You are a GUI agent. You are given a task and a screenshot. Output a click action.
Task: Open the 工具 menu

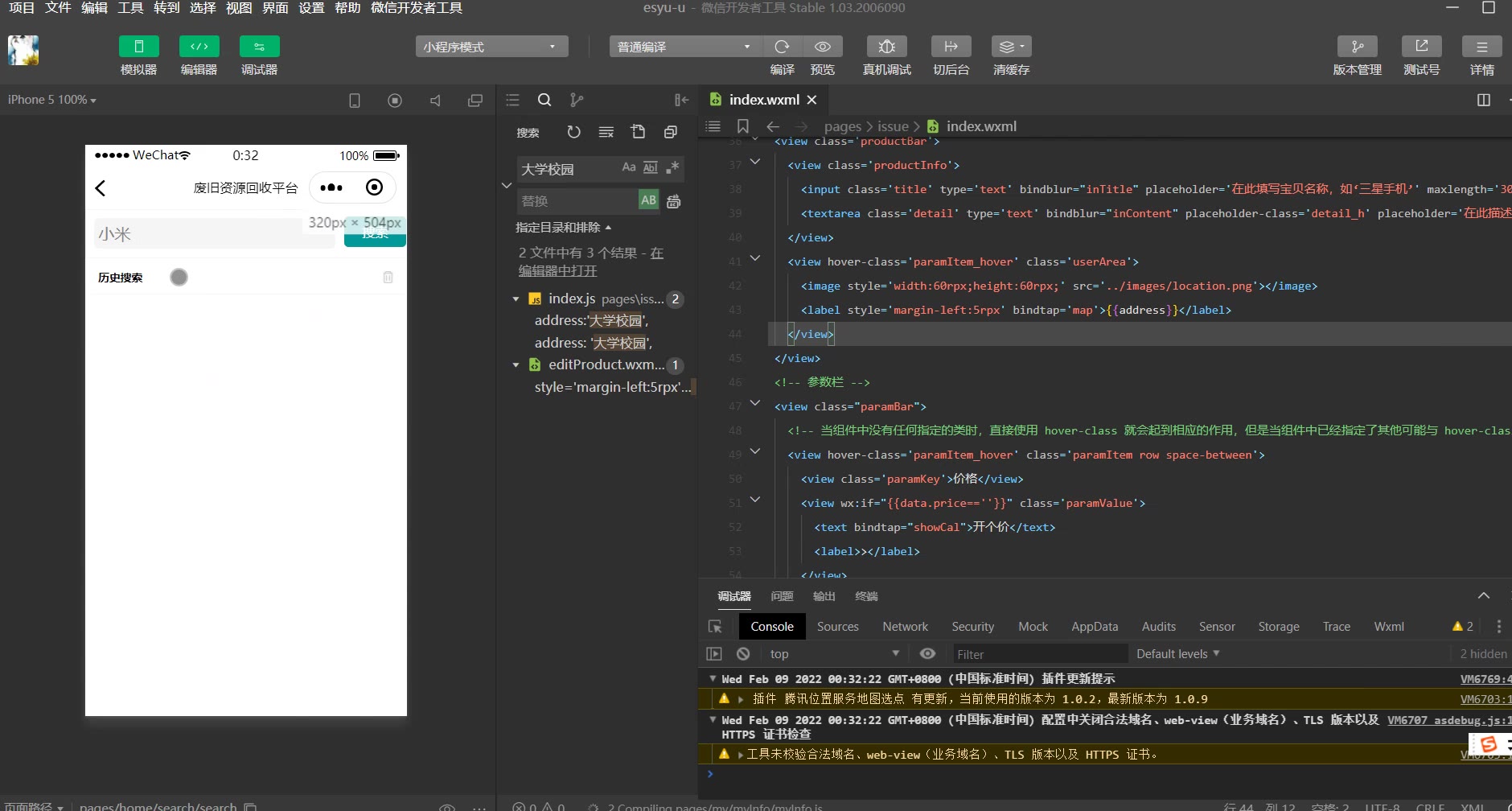130,8
